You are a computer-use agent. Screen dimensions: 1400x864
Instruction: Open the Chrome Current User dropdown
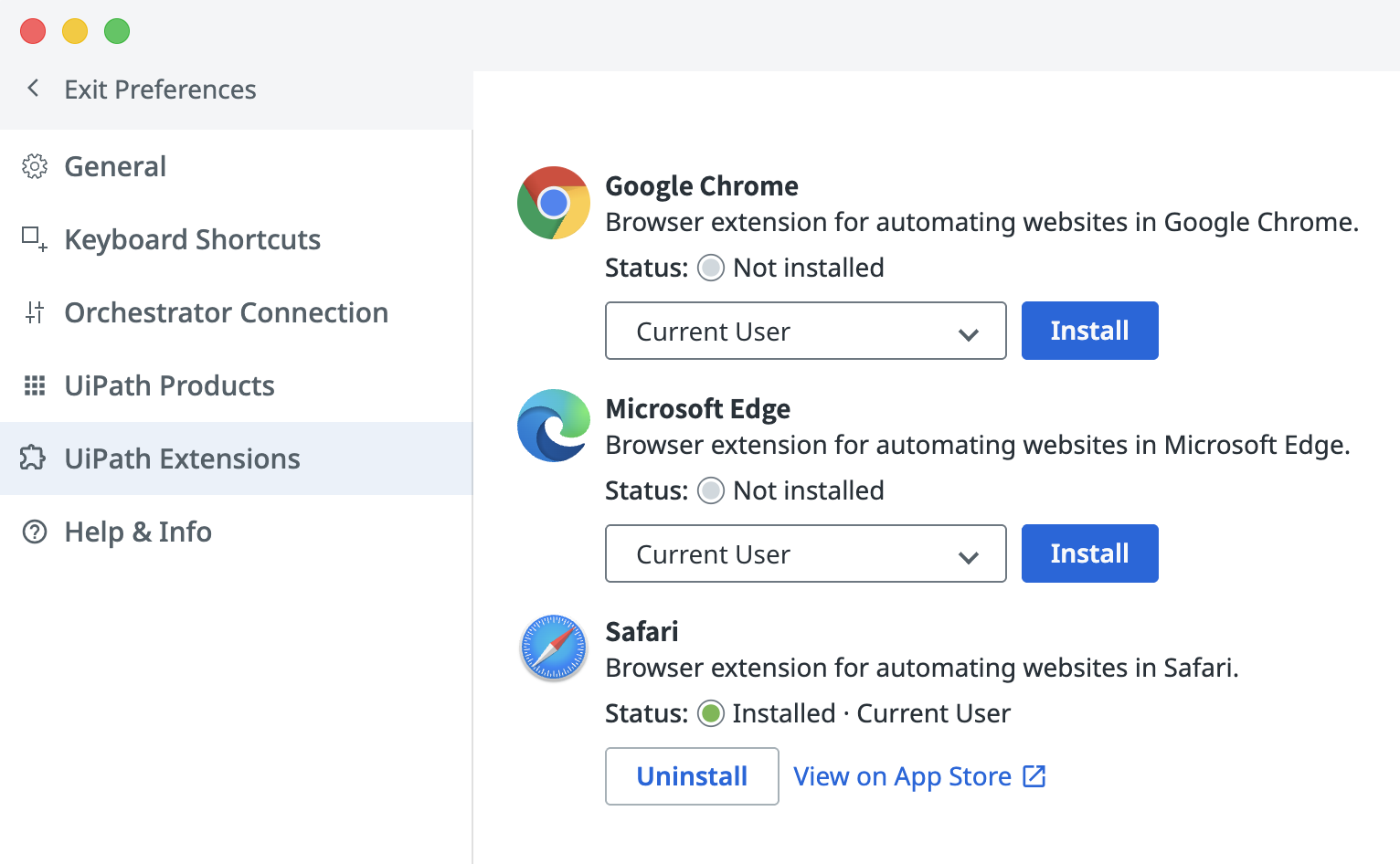click(805, 331)
